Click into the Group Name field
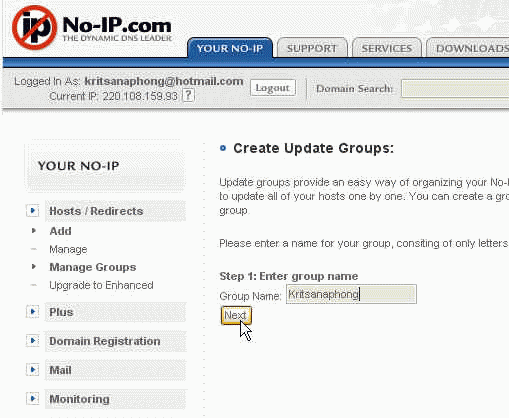Image resolution: width=509 pixels, height=418 pixels. tap(351, 294)
